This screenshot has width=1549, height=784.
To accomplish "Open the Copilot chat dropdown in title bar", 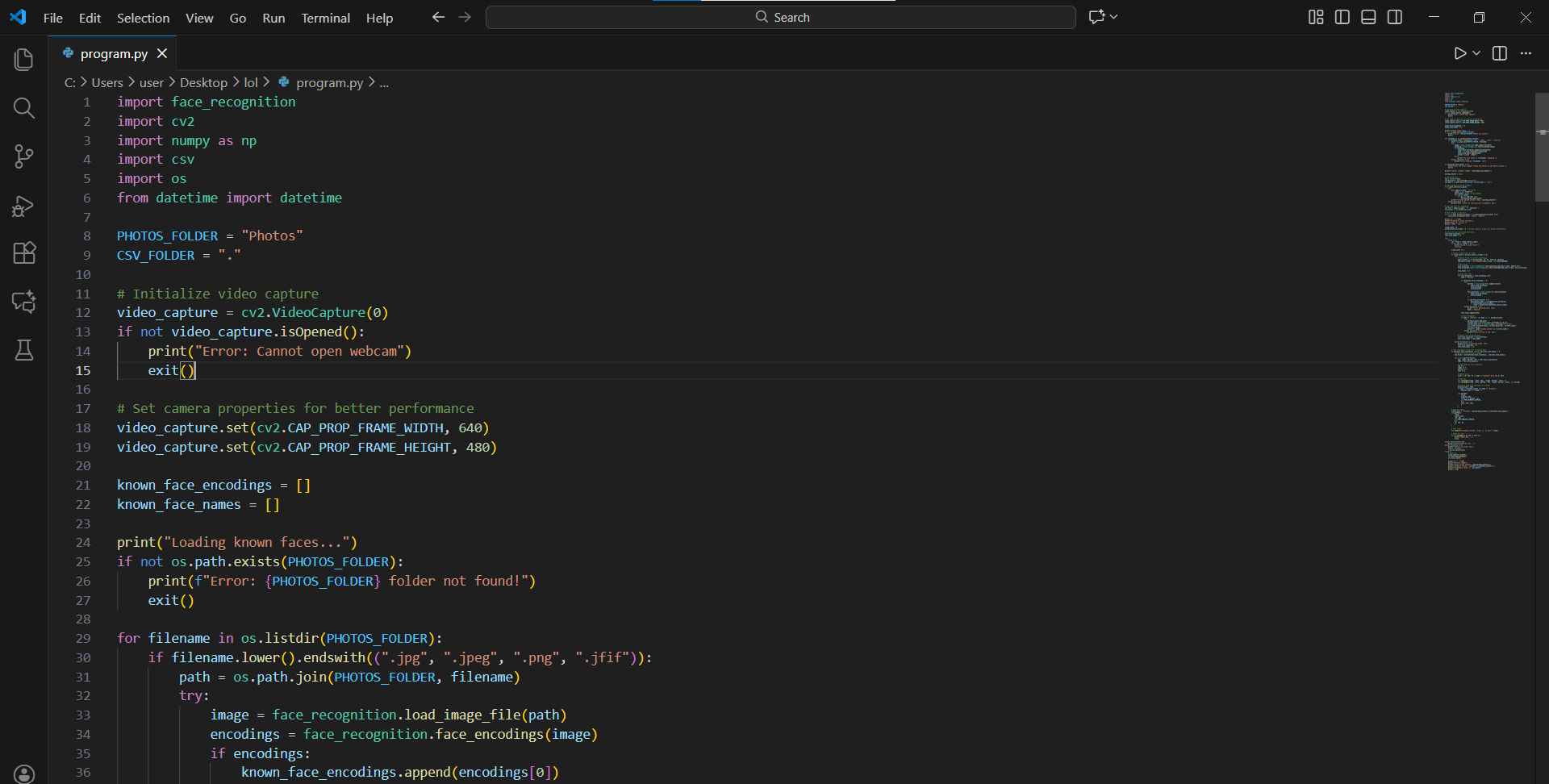I will tap(1114, 17).
